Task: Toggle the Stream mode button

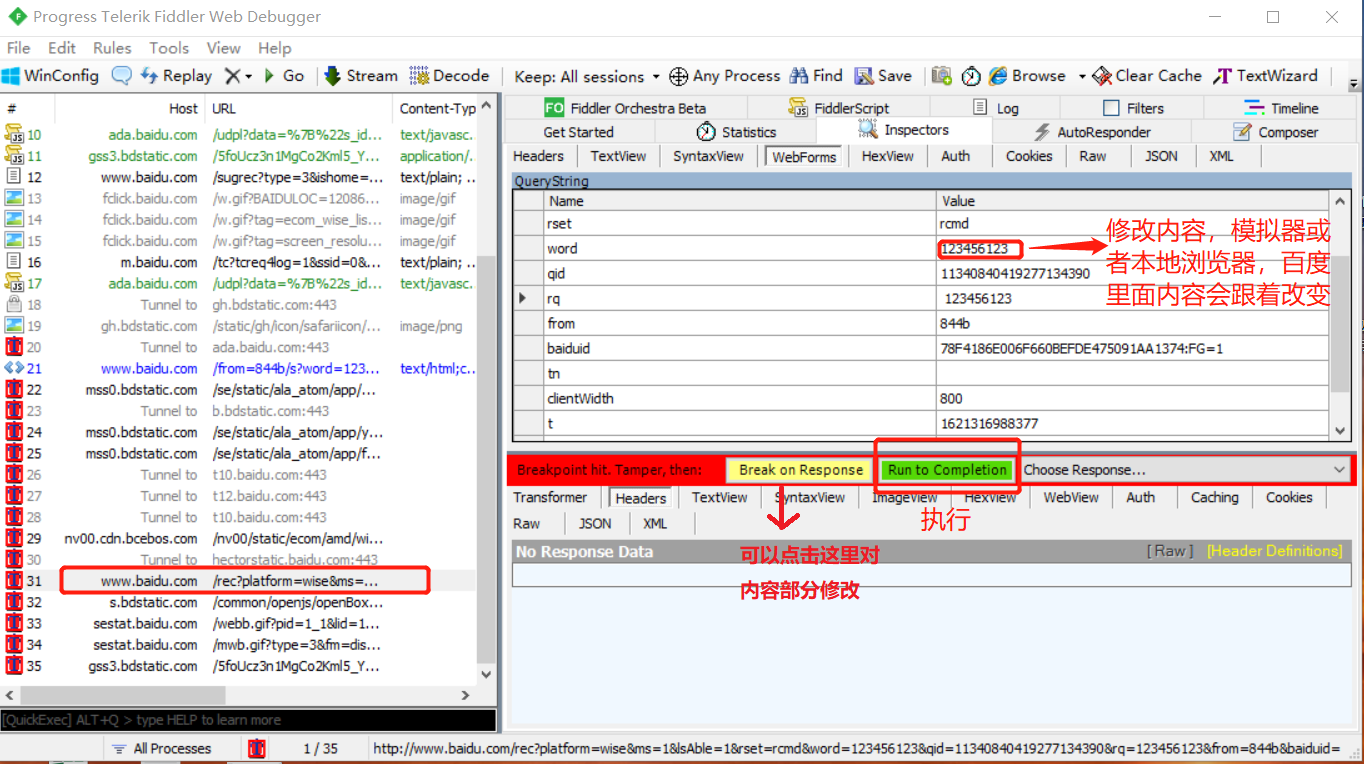Action: (360, 76)
